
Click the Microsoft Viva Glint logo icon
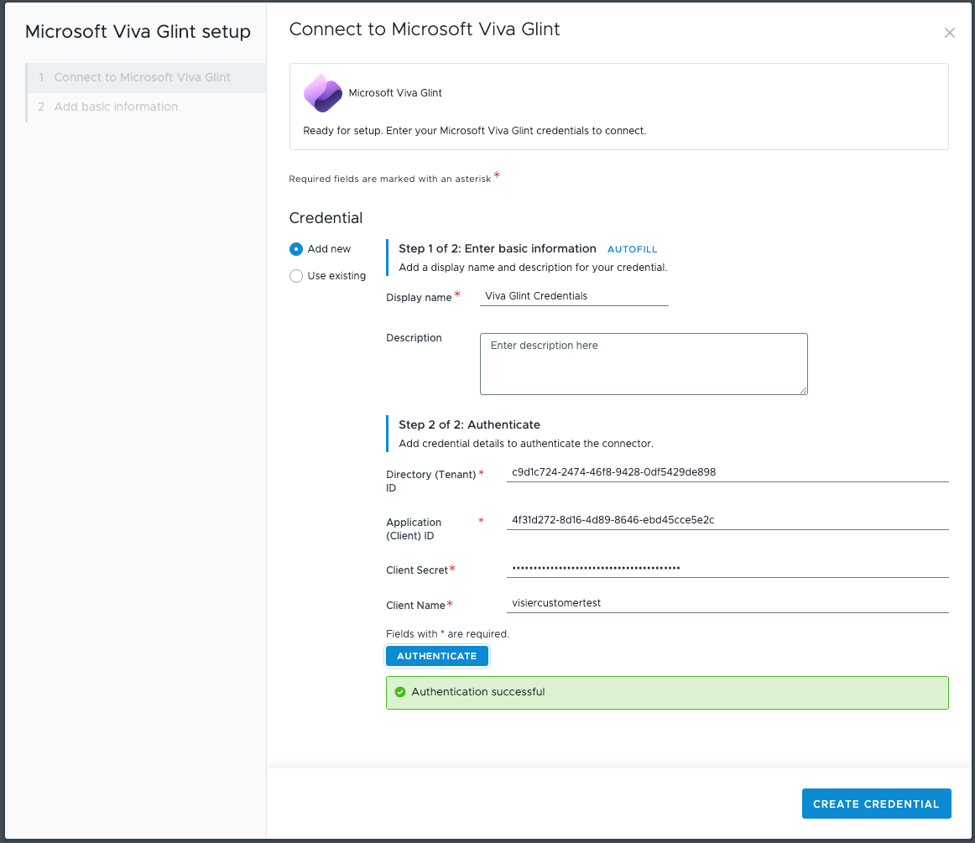(x=322, y=93)
